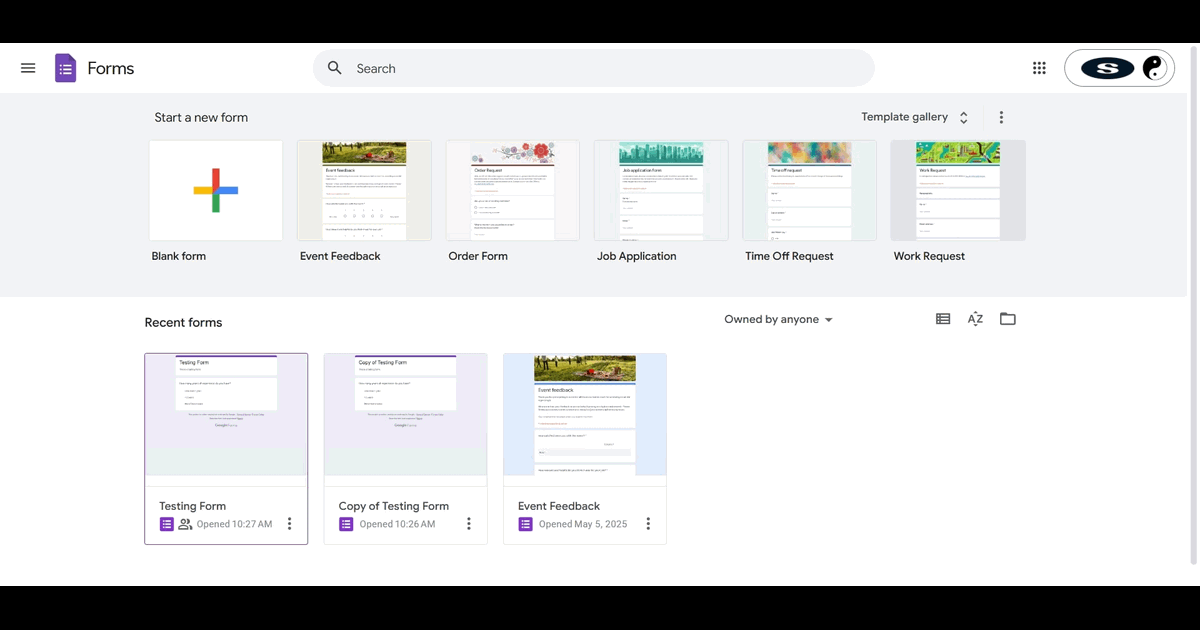The height and width of the screenshot is (630, 1200).
Task: Click the Testing Form title
Action: click(x=193, y=506)
